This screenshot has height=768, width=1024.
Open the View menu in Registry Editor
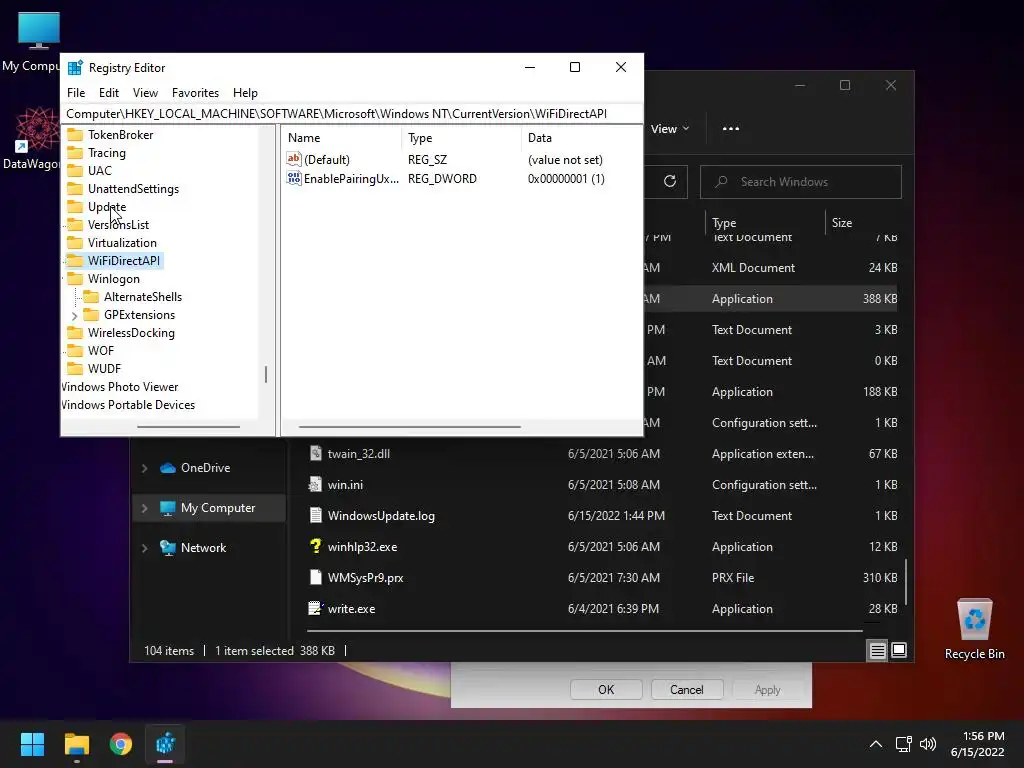click(145, 93)
